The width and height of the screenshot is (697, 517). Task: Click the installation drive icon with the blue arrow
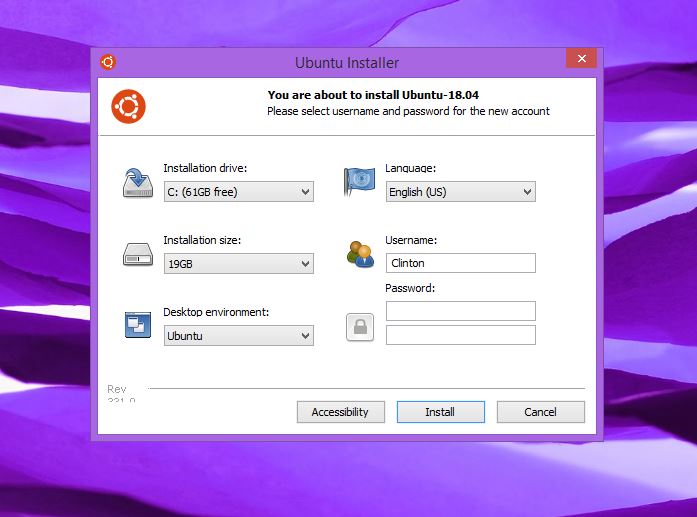[x=138, y=183]
